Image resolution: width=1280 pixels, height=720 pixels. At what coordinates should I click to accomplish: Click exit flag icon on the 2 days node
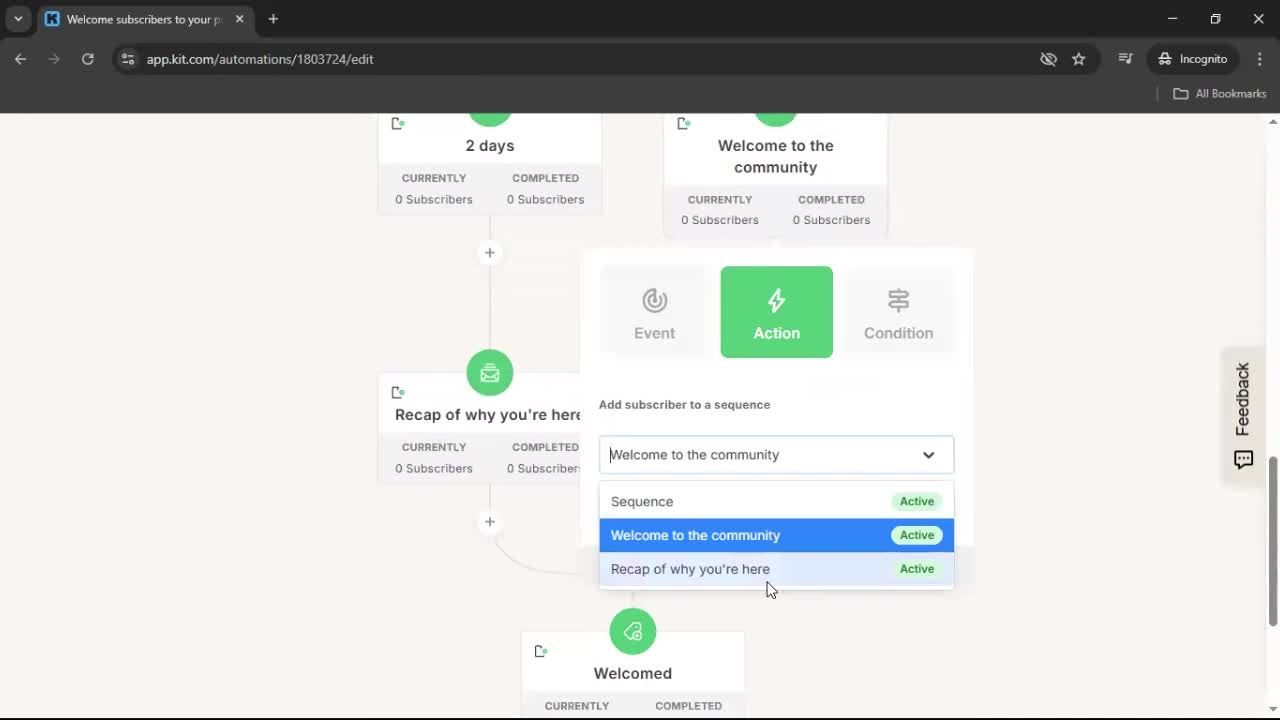click(x=398, y=123)
